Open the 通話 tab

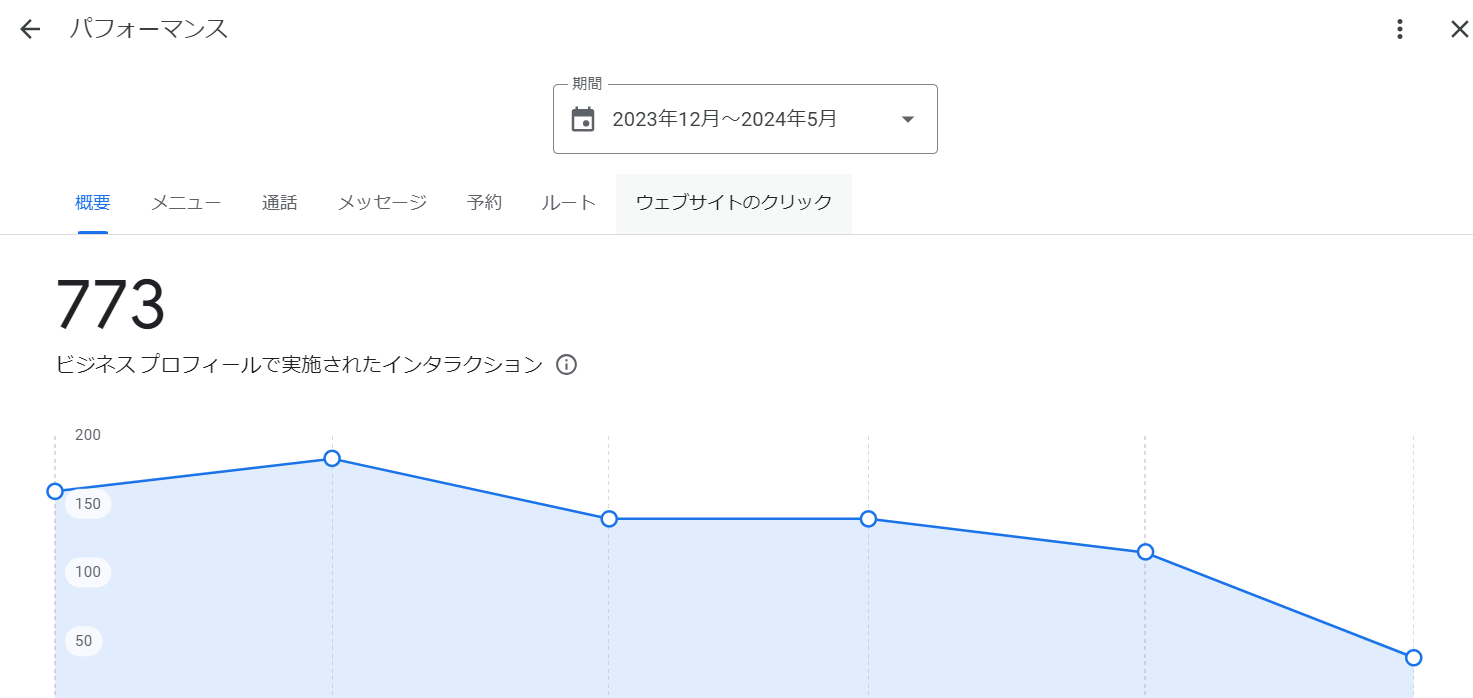[x=279, y=202]
